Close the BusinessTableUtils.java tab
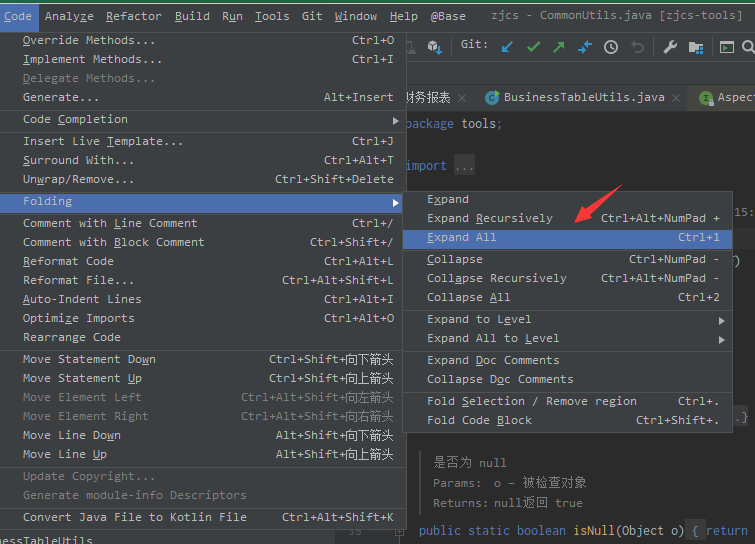 (x=676, y=98)
